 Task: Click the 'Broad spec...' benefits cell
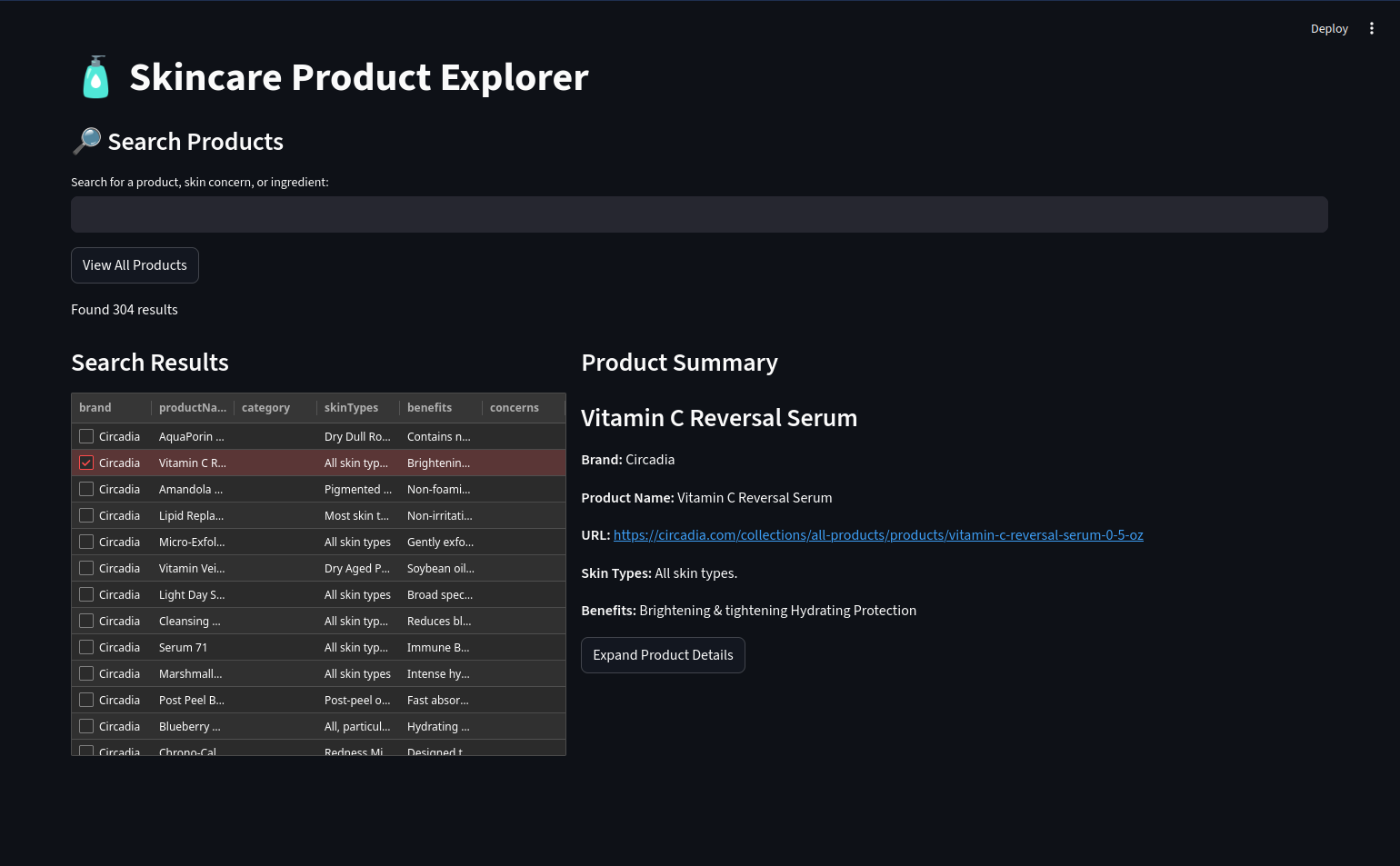pos(441,594)
